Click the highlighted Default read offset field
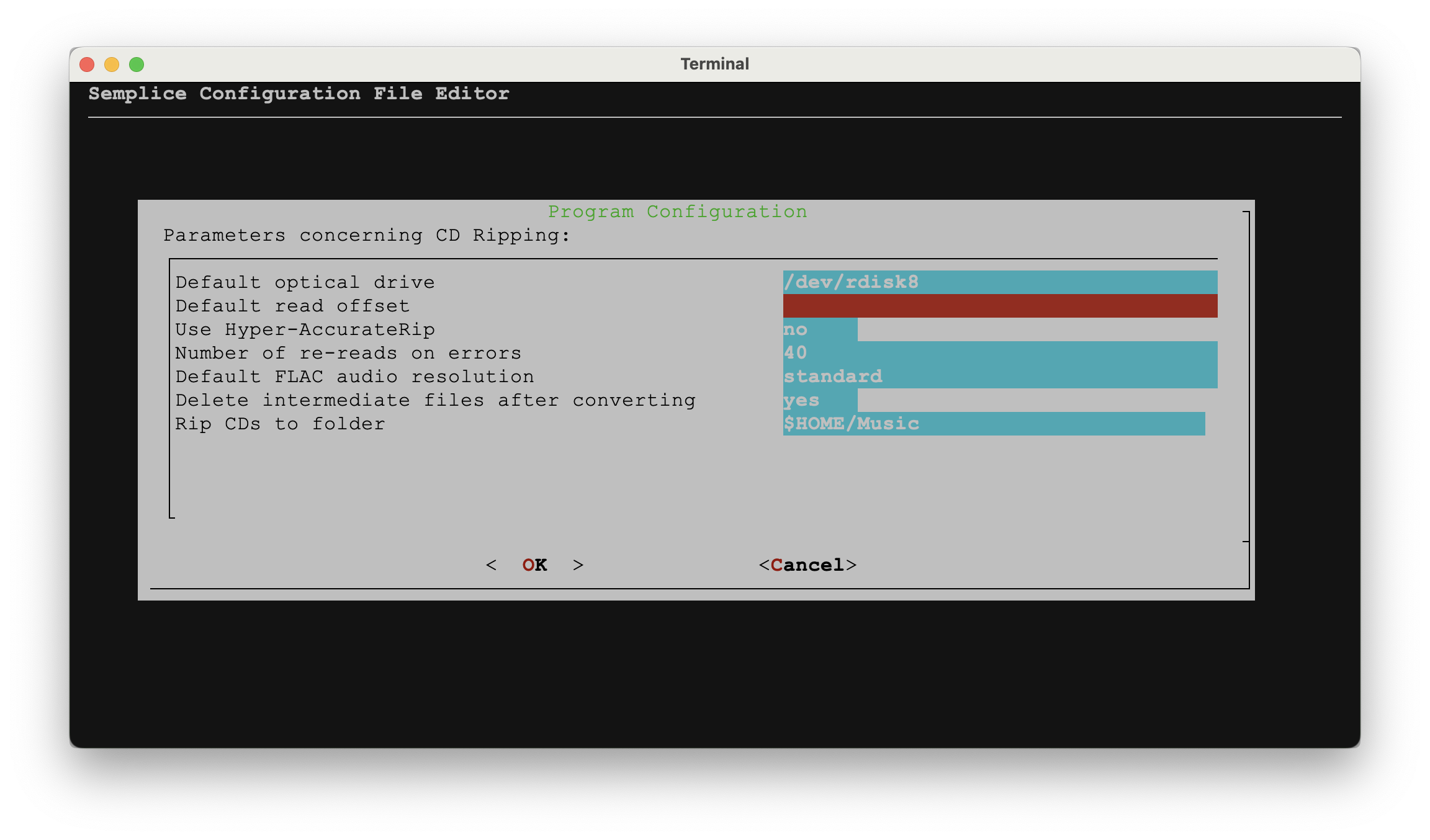1430x840 pixels. (993, 305)
